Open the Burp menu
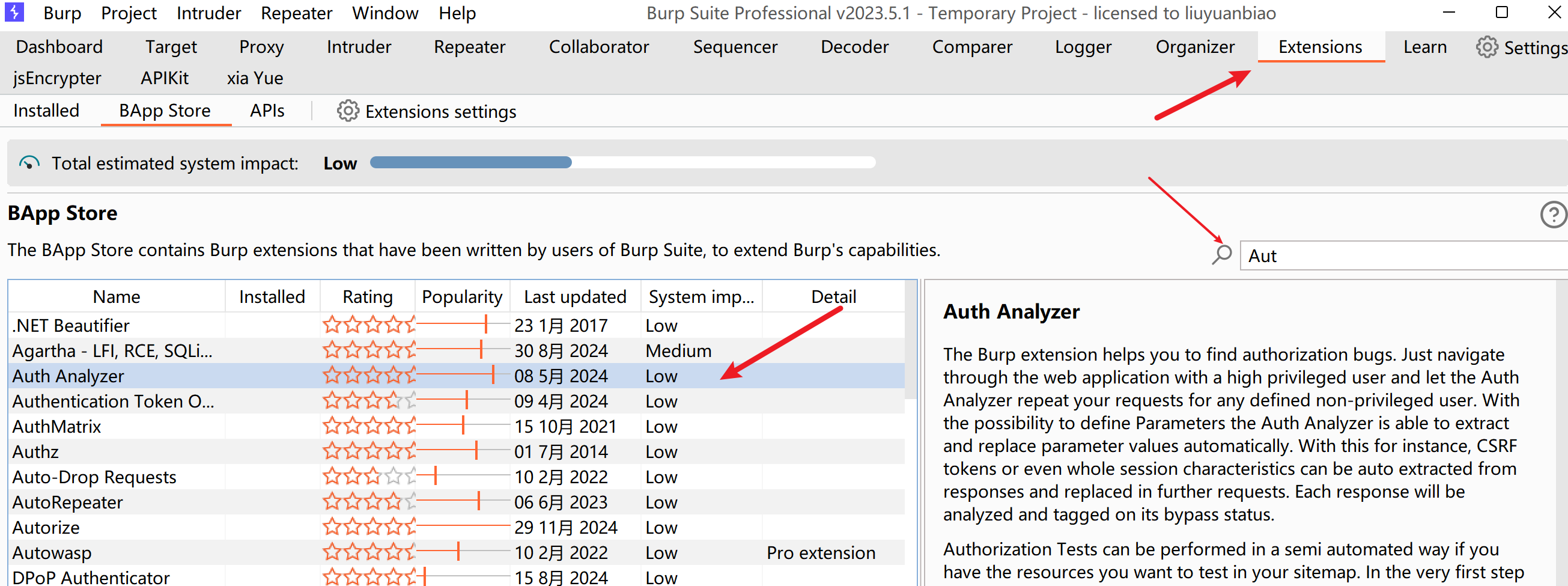 tap(62, 13)
